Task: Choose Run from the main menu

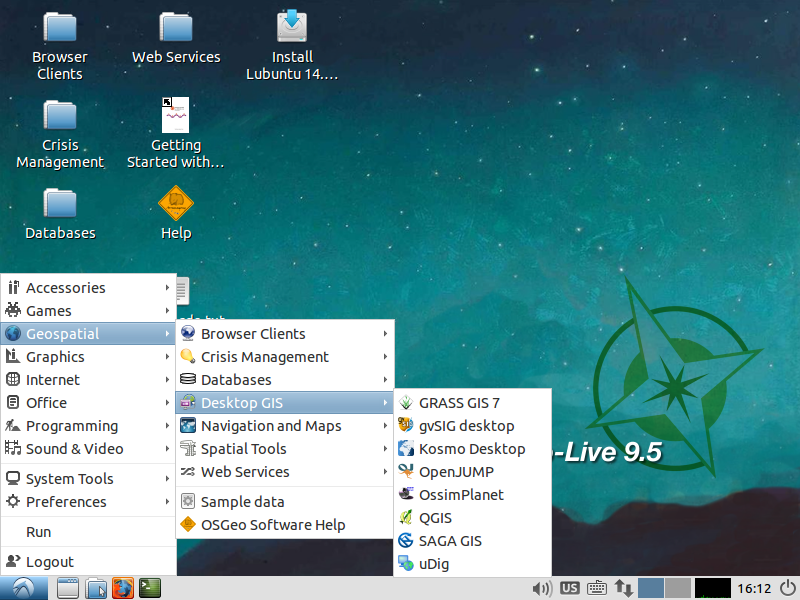Action: coord(88,532)
